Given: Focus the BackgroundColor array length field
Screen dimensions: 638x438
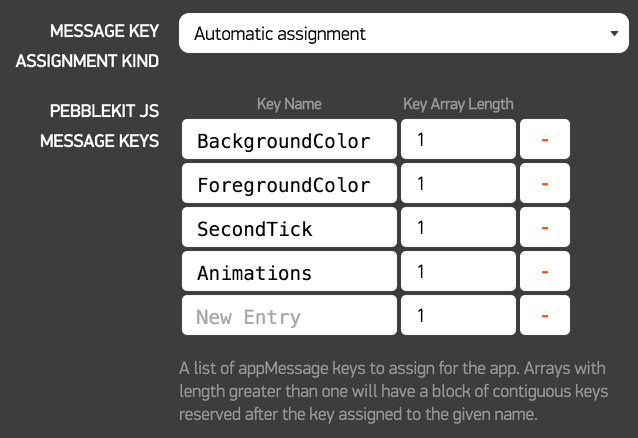Looking at the screenshot, I should 457,140.
